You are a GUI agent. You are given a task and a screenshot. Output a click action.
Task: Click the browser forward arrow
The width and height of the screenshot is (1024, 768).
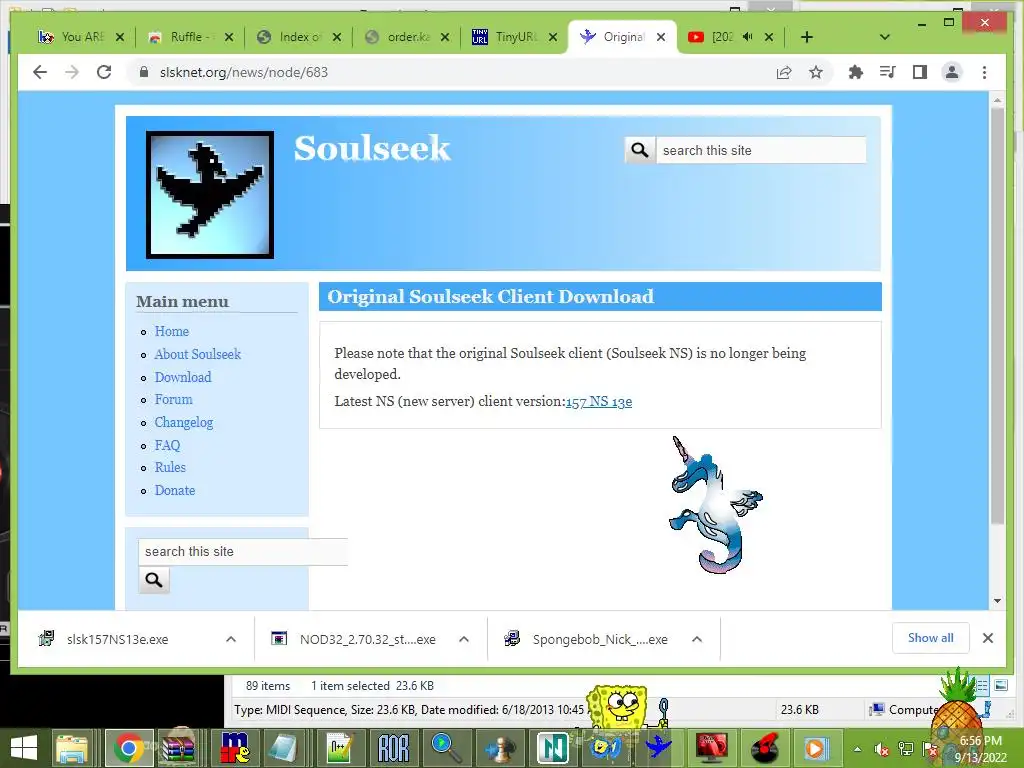[x=72, y=72]
